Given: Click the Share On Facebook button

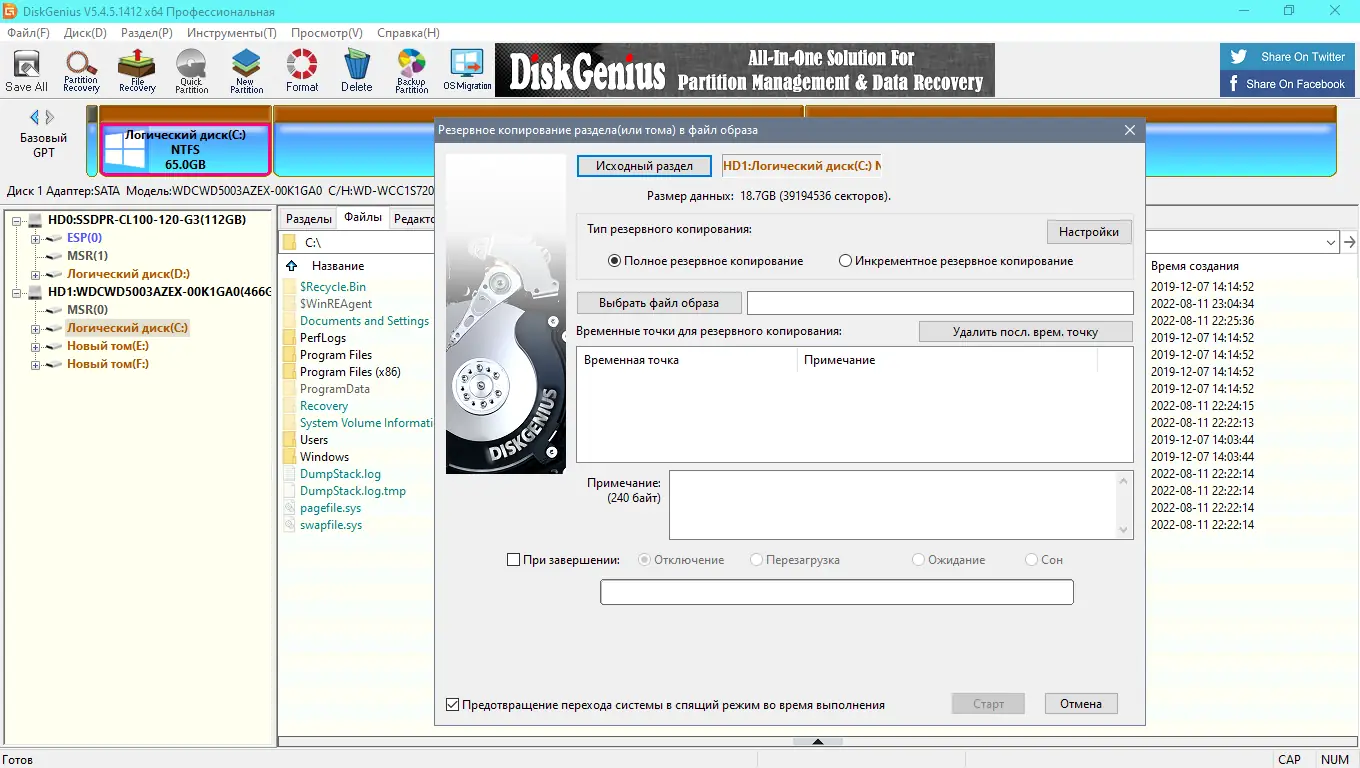Looking at the screenshot, I should pos(1288,84).
